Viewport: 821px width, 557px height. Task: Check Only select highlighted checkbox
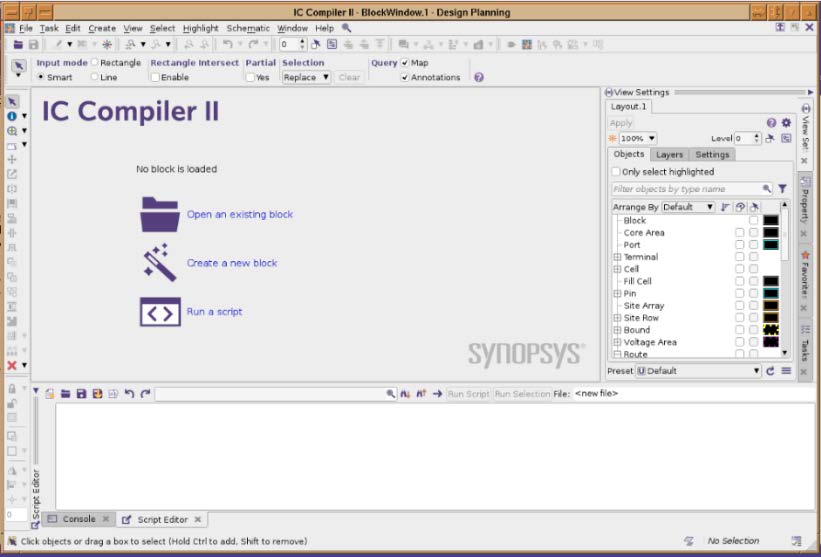616,172
